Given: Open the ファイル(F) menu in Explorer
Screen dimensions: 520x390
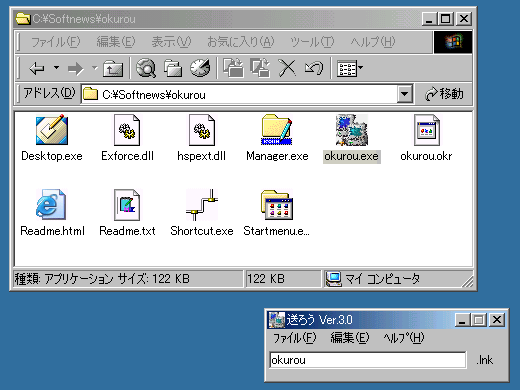Looking at the screenshot, I should pyautogui.click(x=55, y=42).
